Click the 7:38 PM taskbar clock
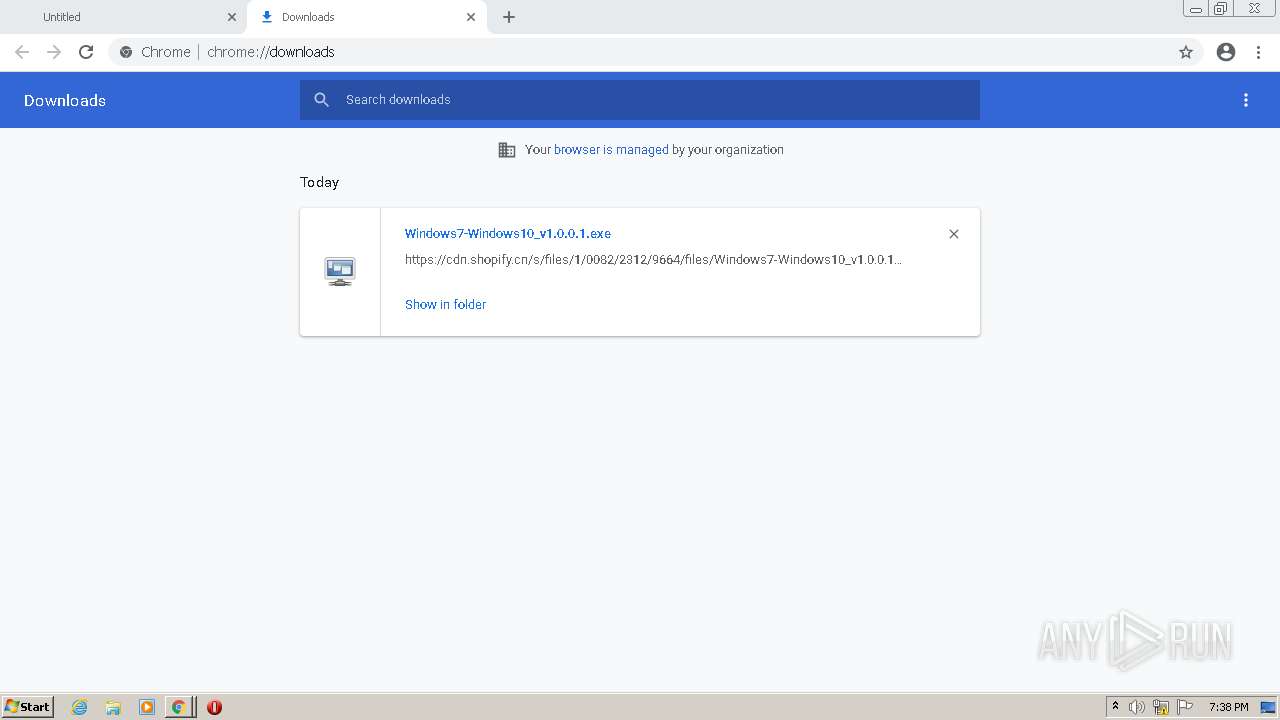The image size is (1280, 720). pyautogui.click(x=1229, y=707)
